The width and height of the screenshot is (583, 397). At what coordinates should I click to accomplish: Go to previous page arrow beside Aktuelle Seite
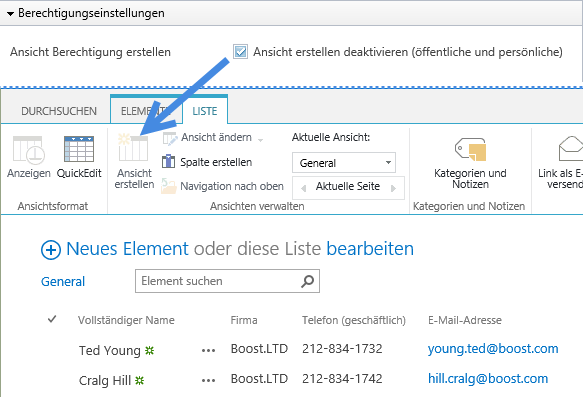click(303, 188)
